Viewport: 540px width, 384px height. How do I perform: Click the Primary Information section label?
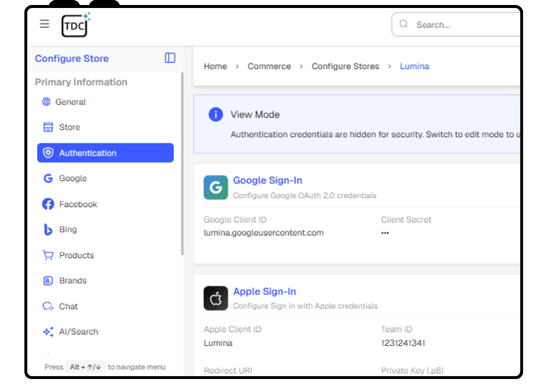click(81, 82)
